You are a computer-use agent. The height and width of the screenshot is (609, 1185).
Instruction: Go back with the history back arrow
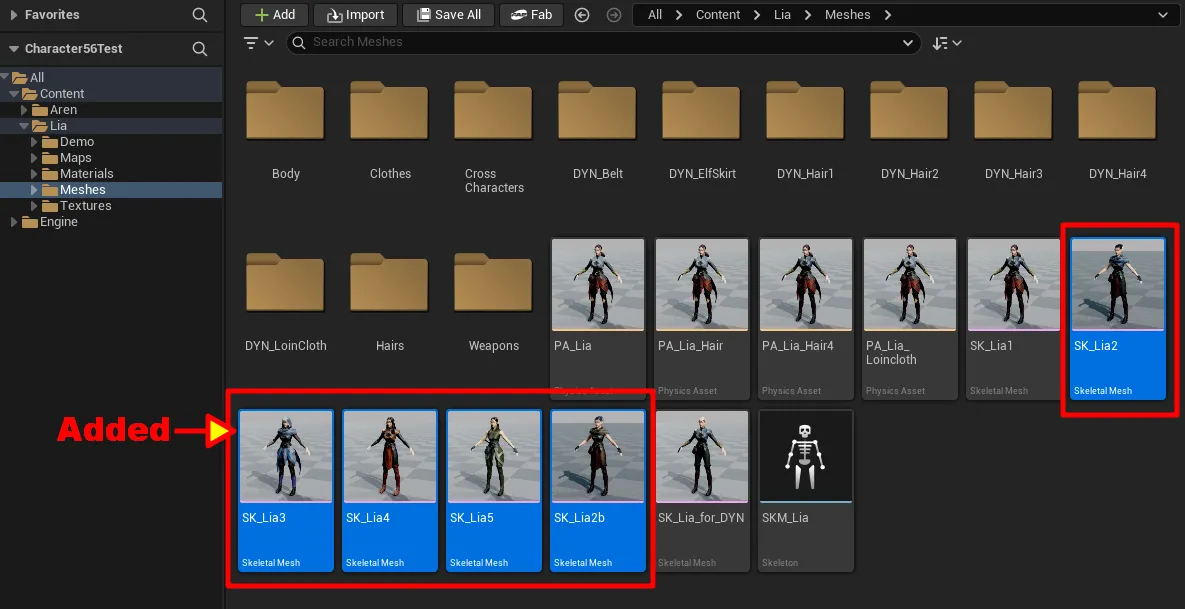click(x=582, y=15)
